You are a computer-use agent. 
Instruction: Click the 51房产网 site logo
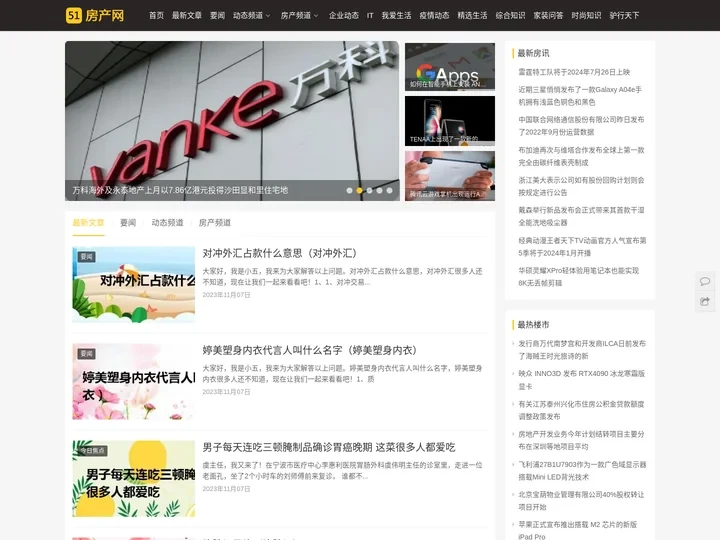pos(95,16)
